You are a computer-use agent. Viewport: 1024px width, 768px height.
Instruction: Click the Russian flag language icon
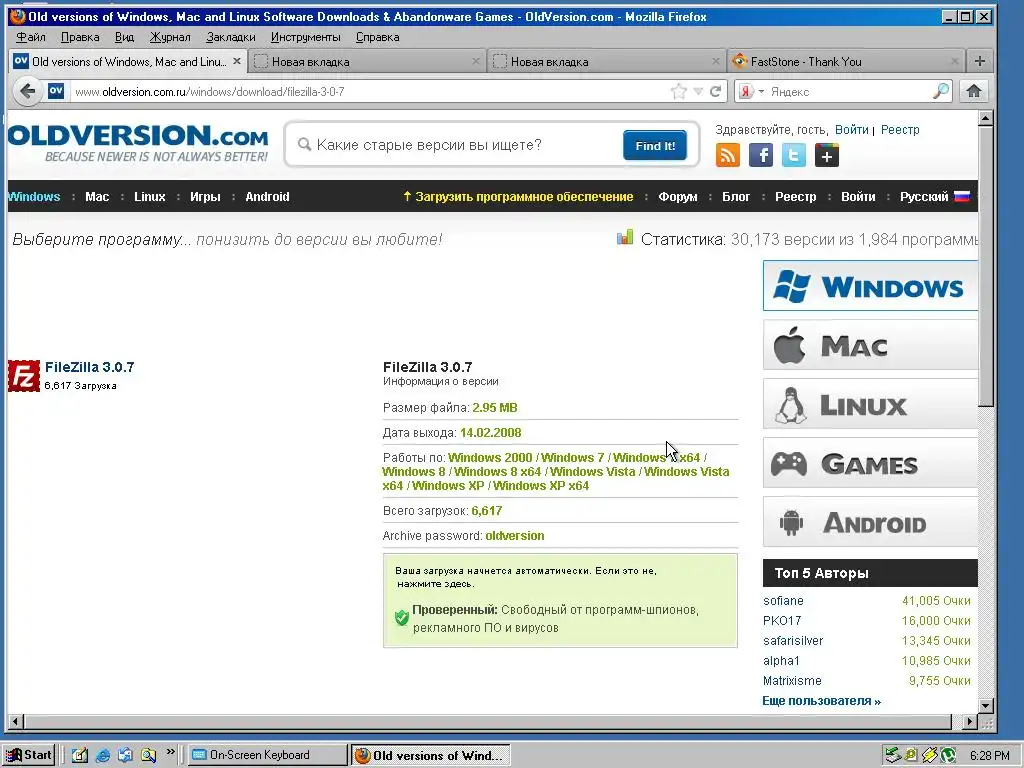(962, 197)
